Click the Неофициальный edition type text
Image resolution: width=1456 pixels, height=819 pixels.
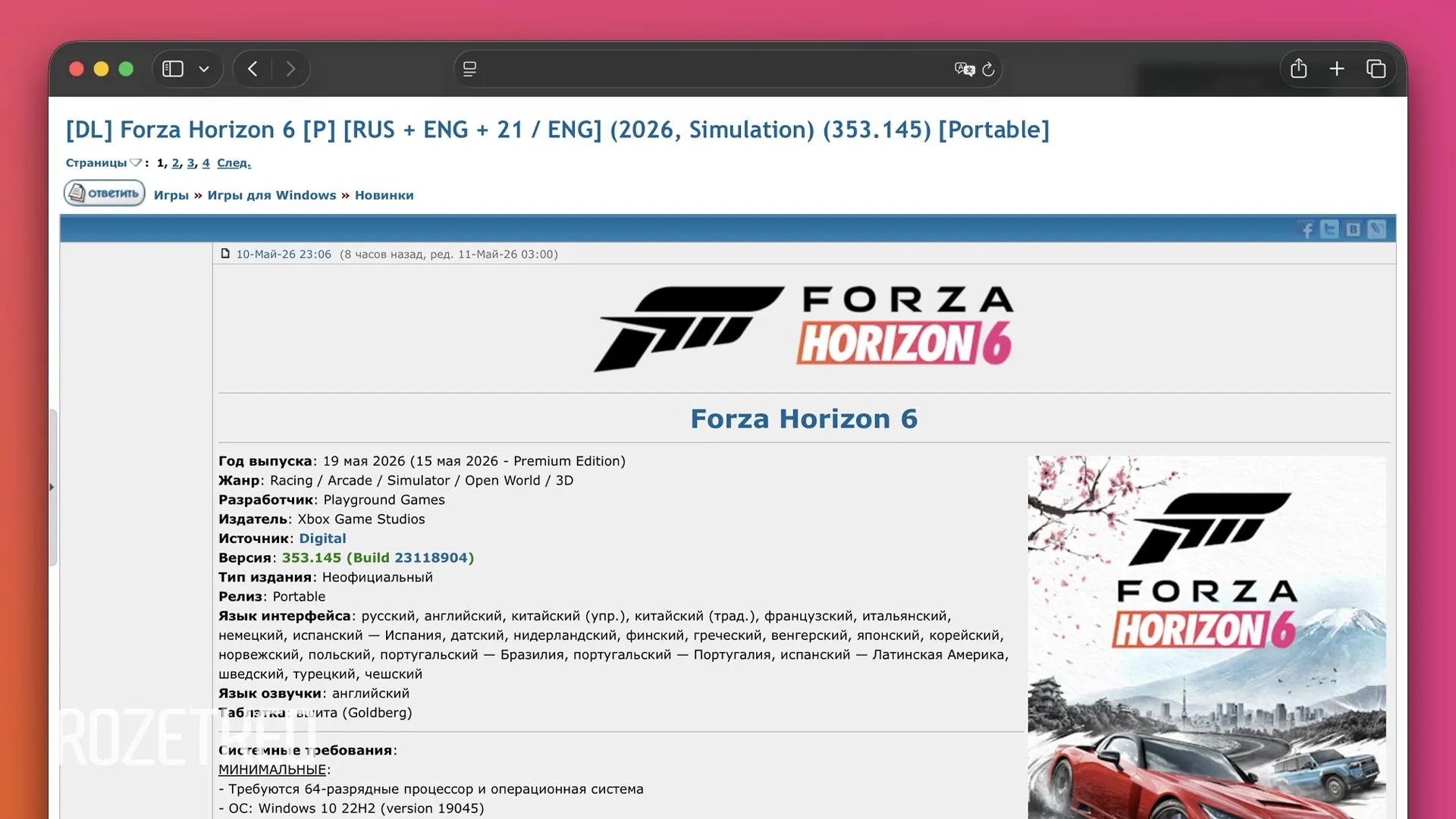pos(378,577)
